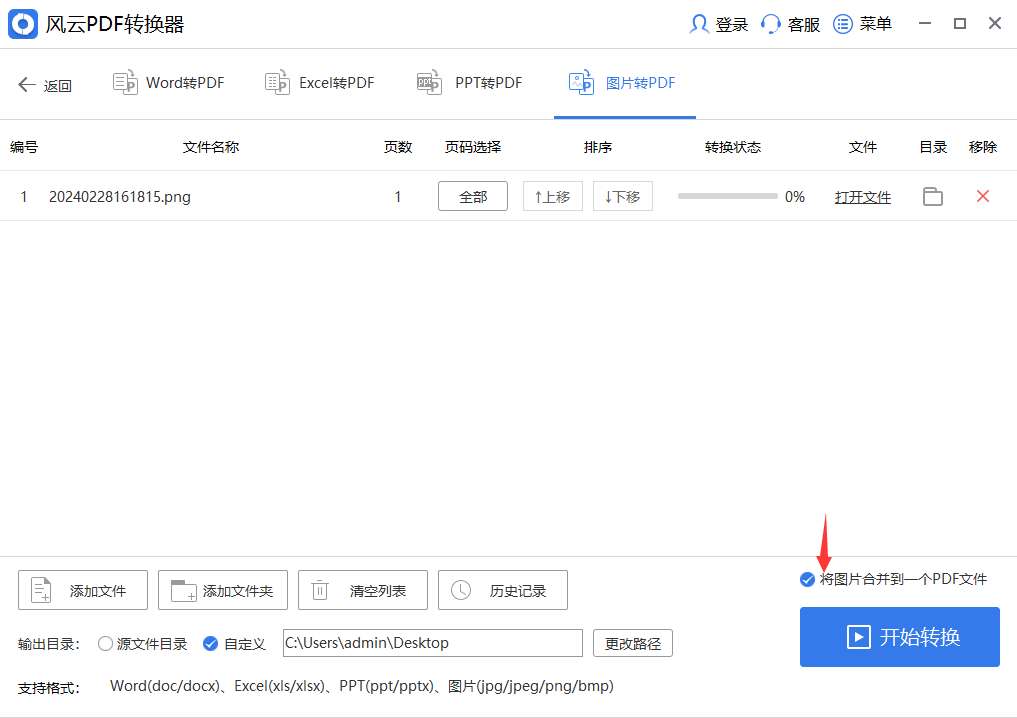The image size is (1017, 718).
Task: Remove the file with the red X icon
Action: [x=982, y=196]
